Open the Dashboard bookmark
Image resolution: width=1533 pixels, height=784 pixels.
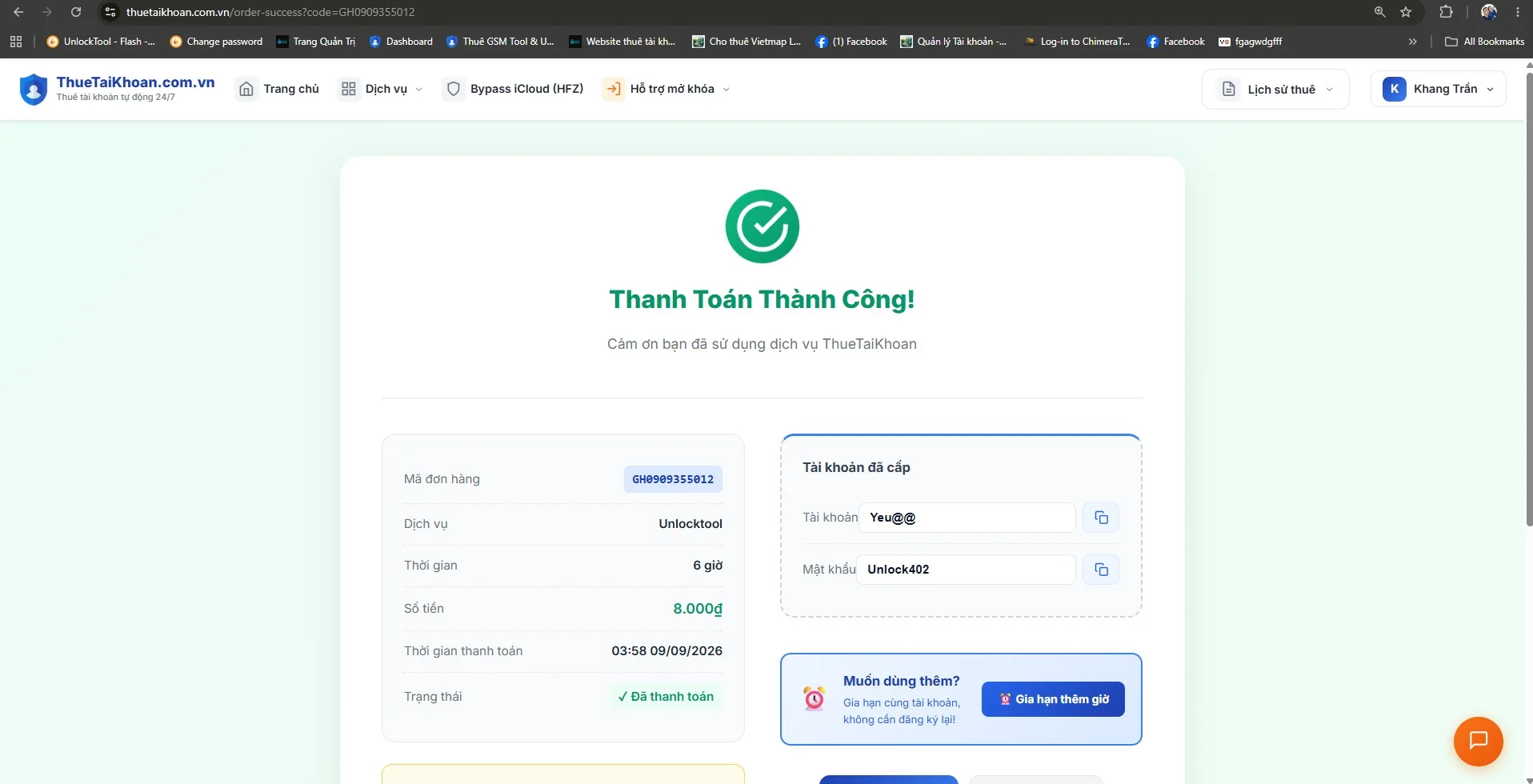tap(401, 42)
